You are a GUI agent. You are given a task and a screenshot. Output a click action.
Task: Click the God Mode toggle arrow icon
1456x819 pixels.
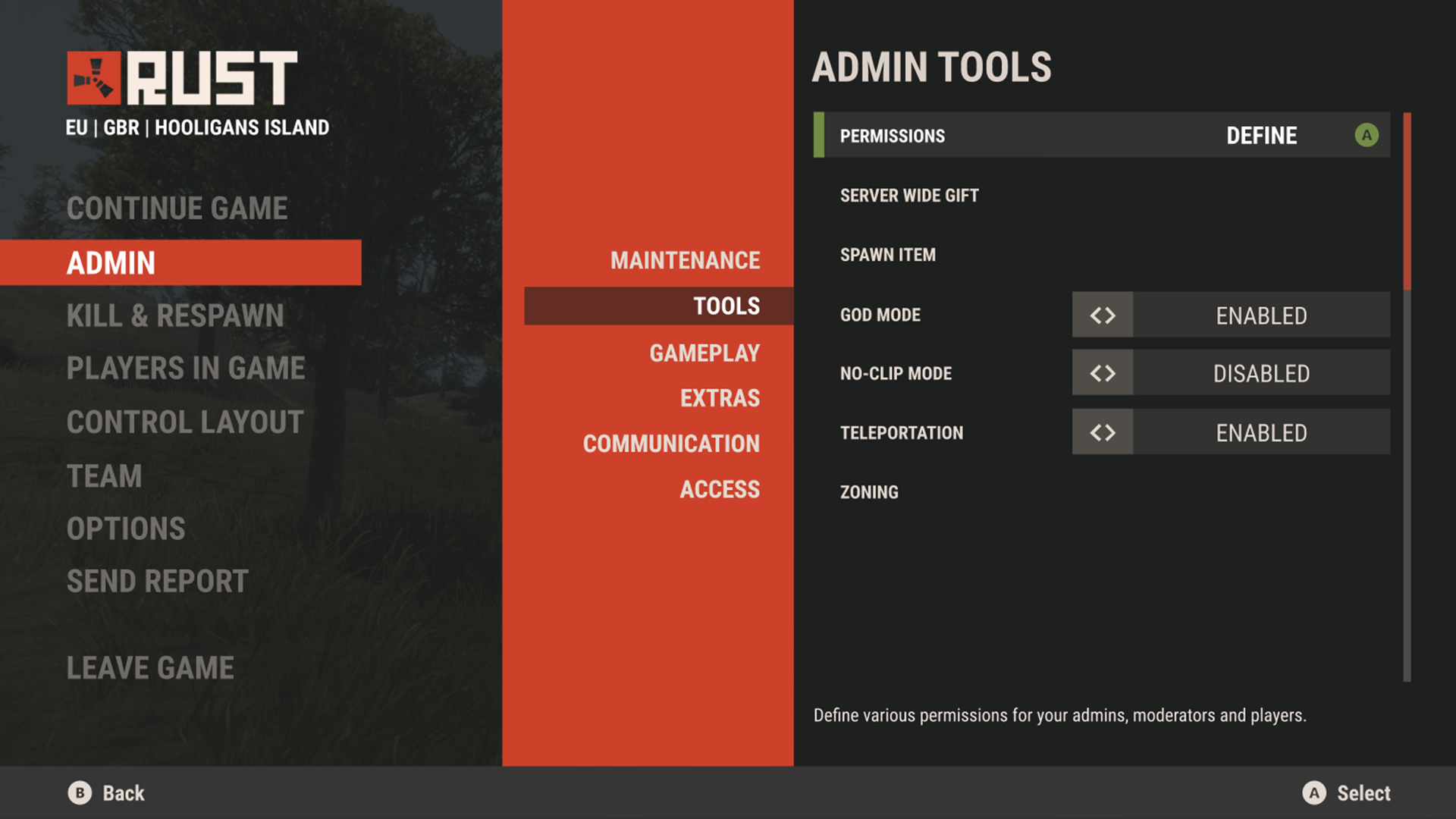tap(1102, 313)
